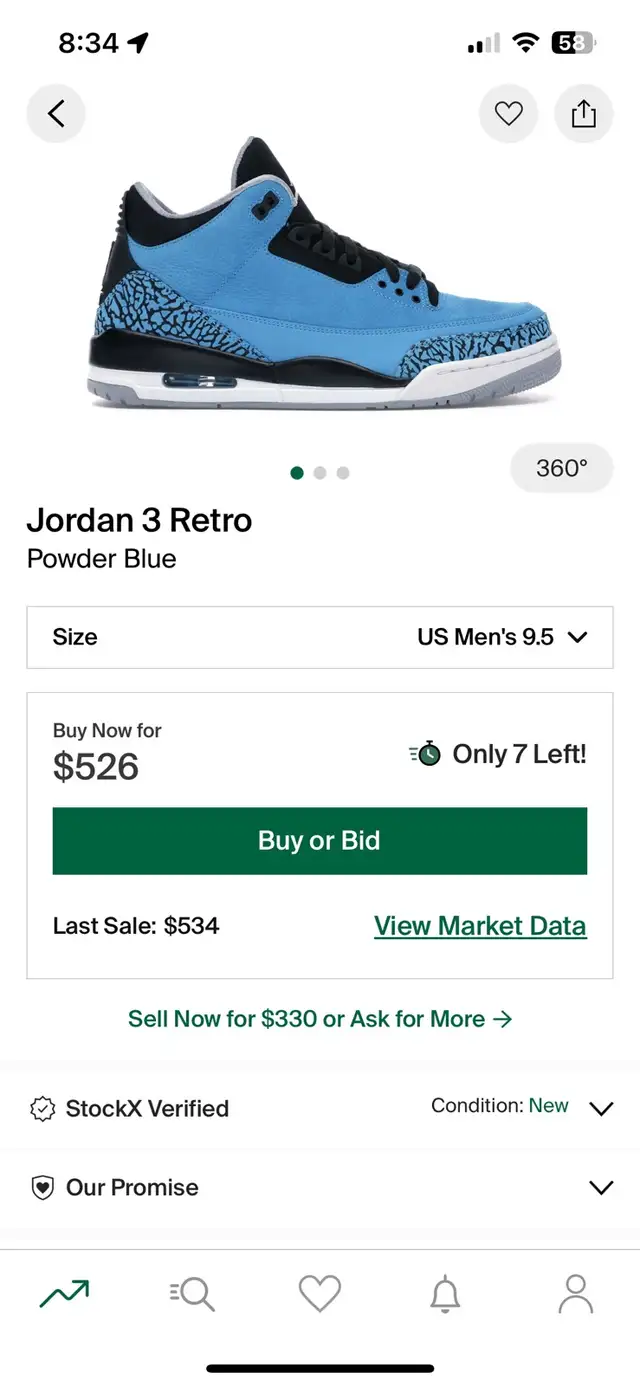Image resolution: width=640 pixels, height=1386 pixels.
Task: Tap the Jordan 3 Retro sneaker photo
Action: (x=320, y=290)
